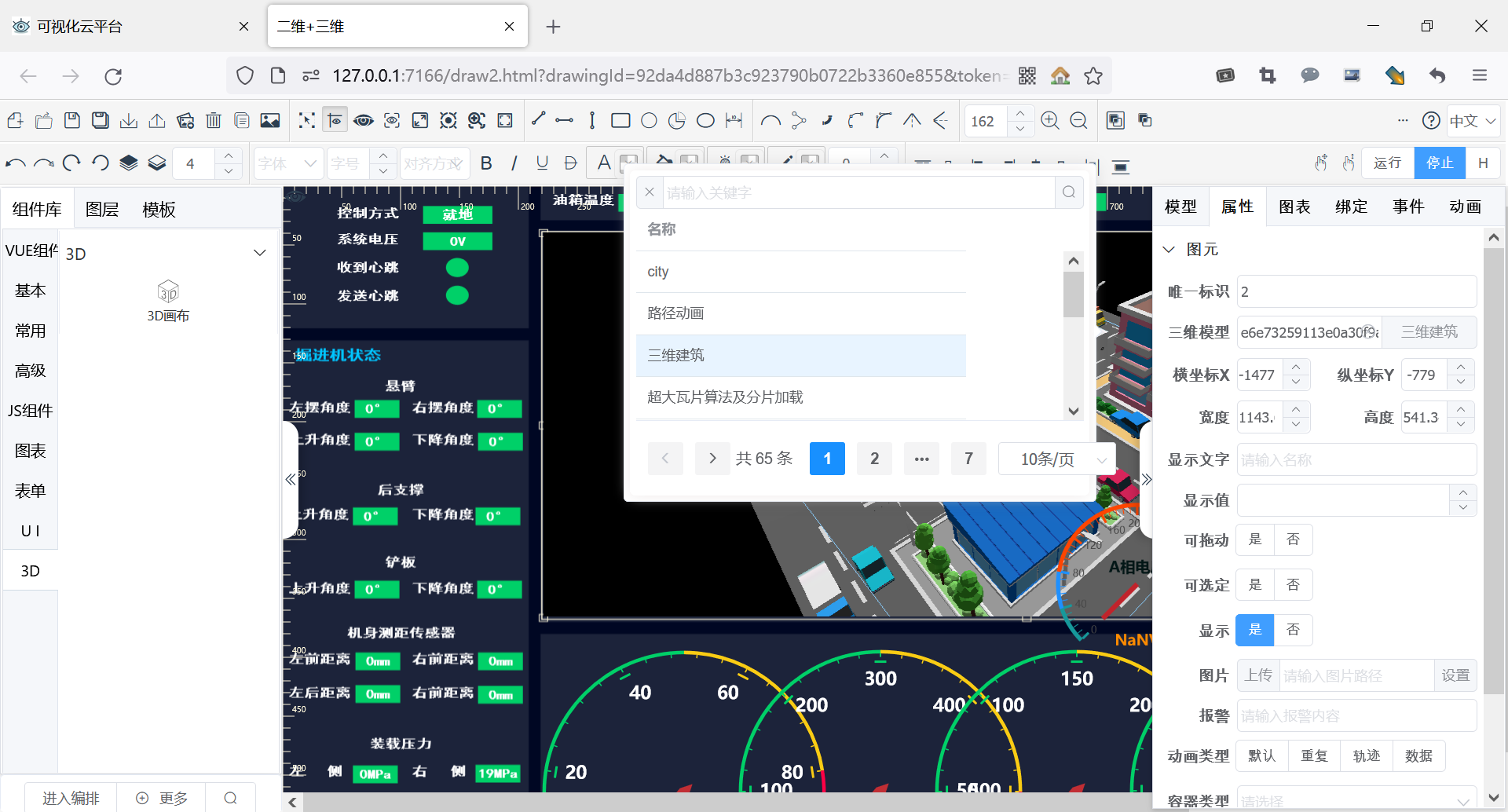Click the bring layer to front icon

coord(129,163)
